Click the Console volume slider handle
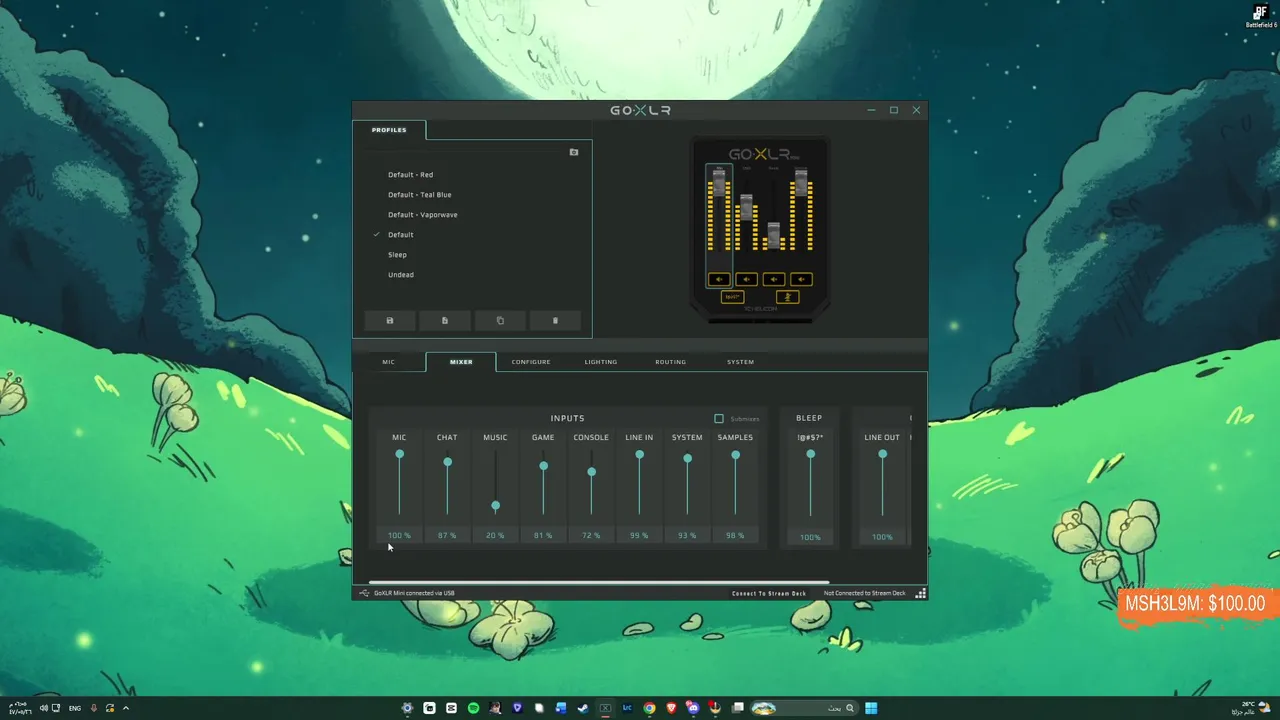 591,472
